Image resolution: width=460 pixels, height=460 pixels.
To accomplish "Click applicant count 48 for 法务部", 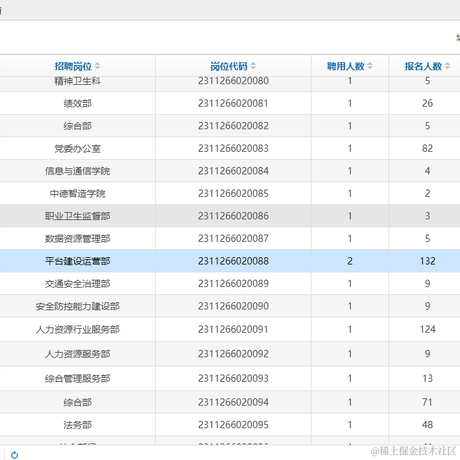I will click(x=427, y=425).
